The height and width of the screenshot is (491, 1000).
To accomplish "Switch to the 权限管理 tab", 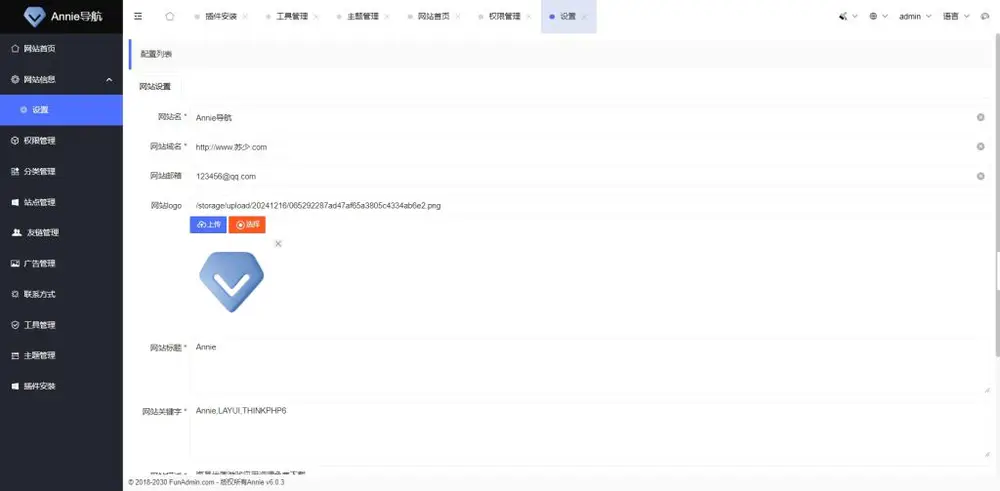I will [x=504, y=17].
